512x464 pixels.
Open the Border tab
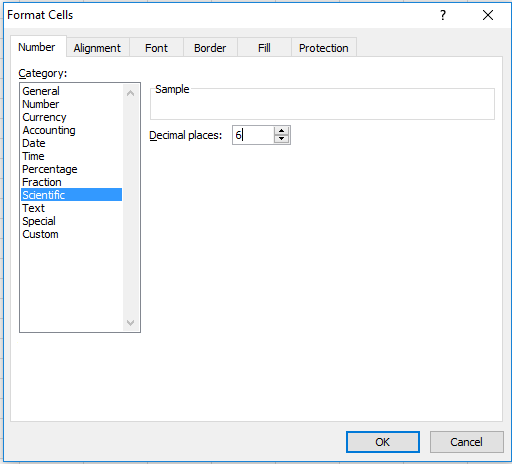click(210, 48)
